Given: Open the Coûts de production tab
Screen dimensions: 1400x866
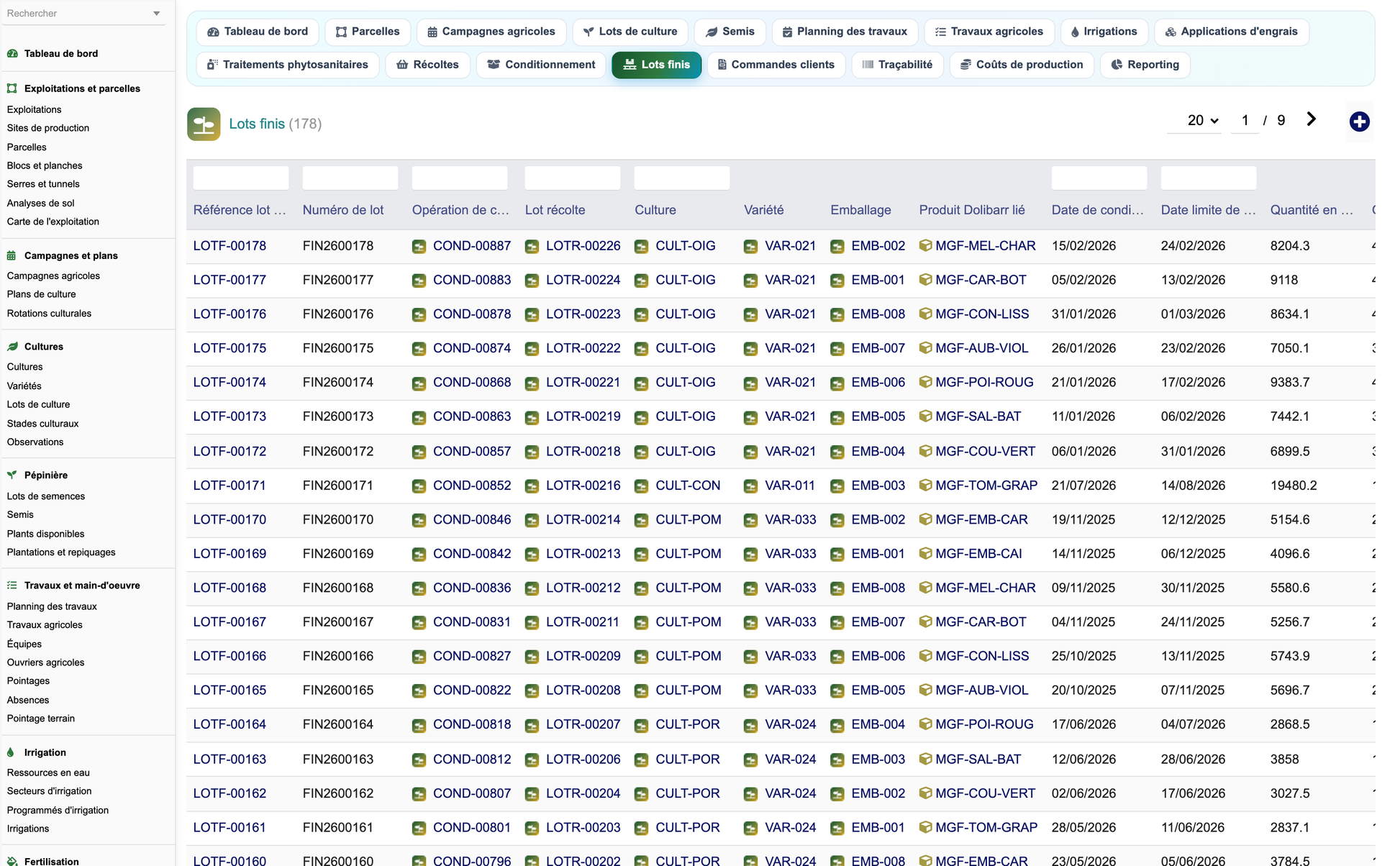Looking at the screenshot, I should click(x=1022, y=65).
